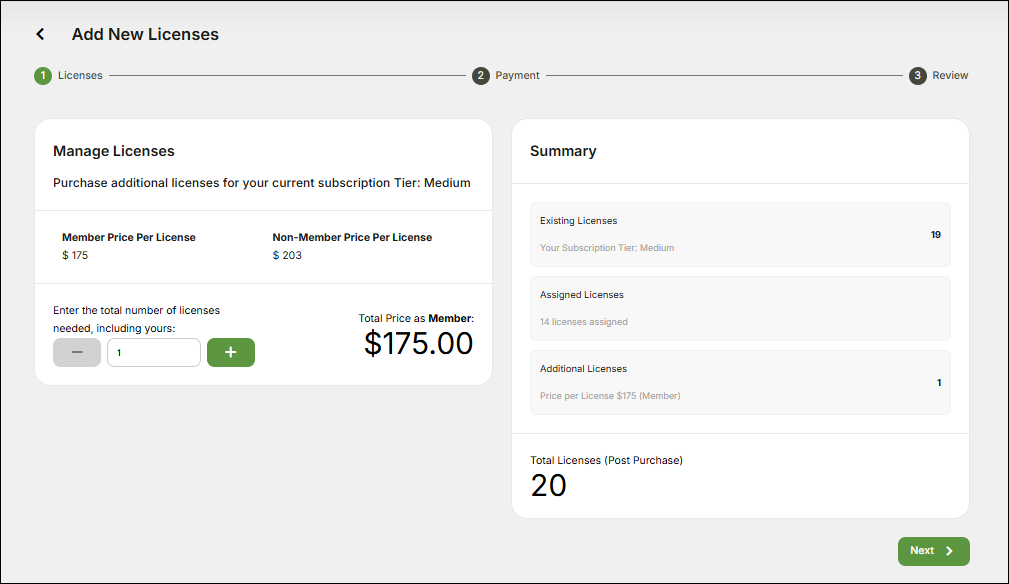Click the Assigned Licenses summary row
The width and height of the screenshot is (1009, 584).
[740, 308]
